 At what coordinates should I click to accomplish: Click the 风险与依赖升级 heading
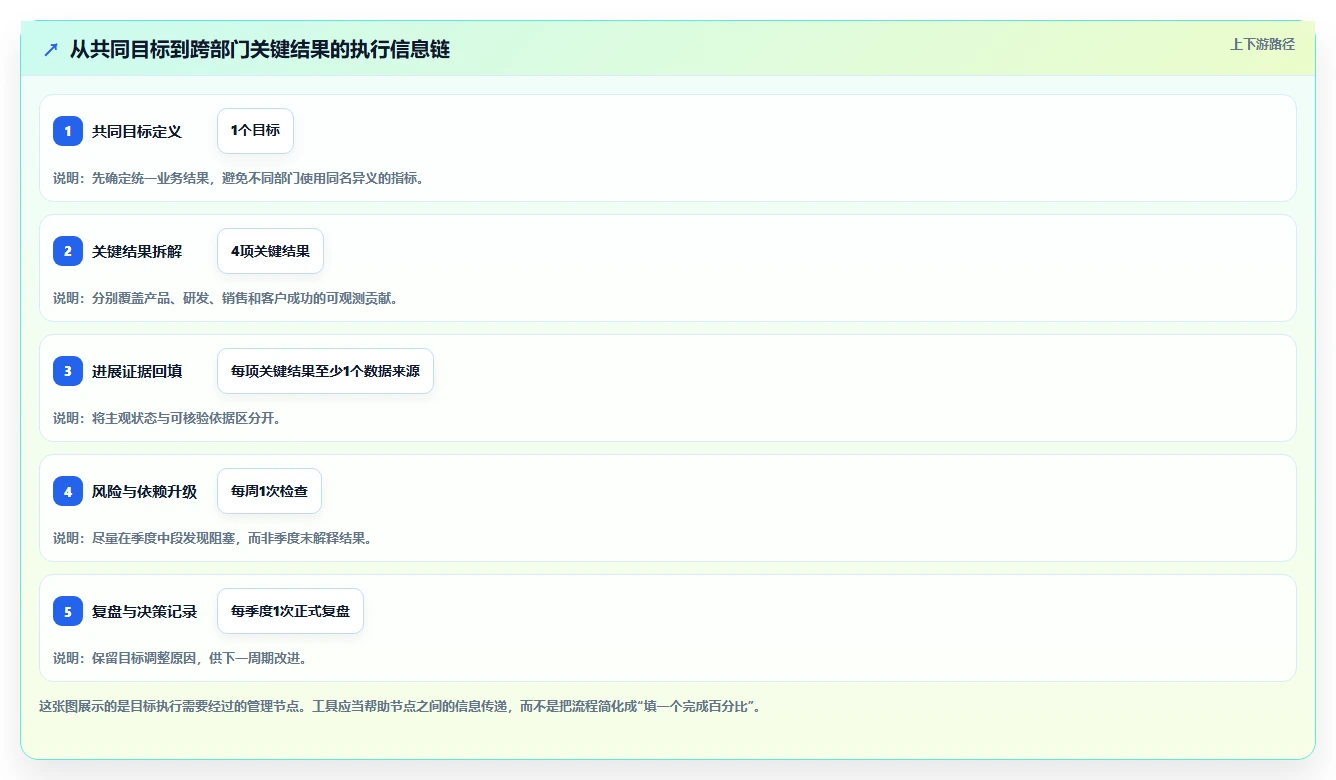pyautogui.click(x=144, y=491)
